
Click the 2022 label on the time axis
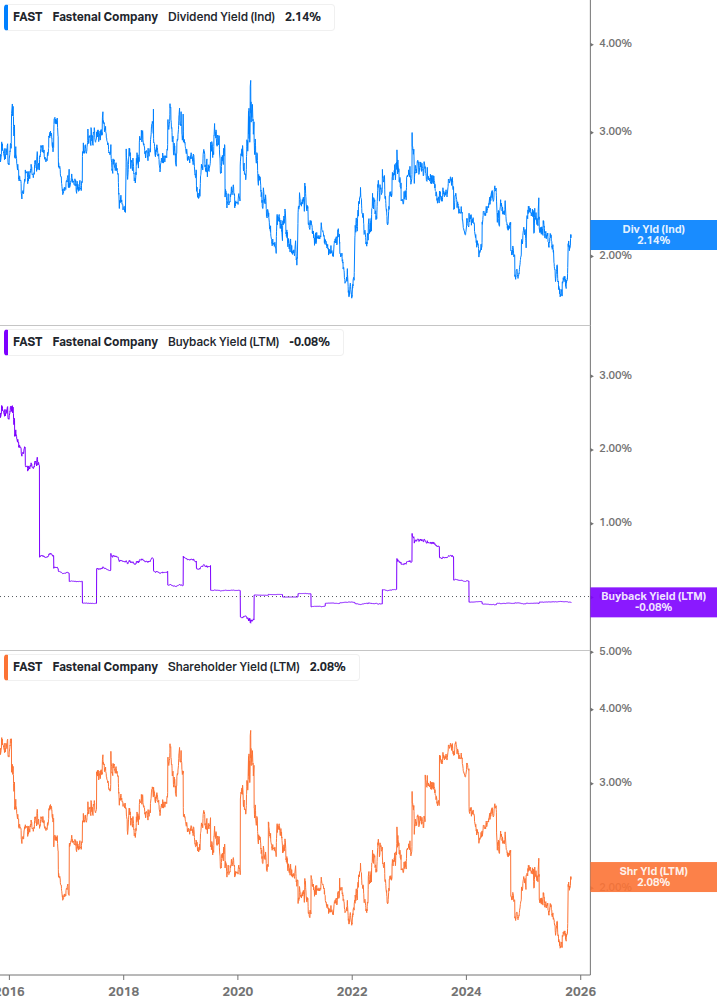pyautogui.click(x=352, y=992)
